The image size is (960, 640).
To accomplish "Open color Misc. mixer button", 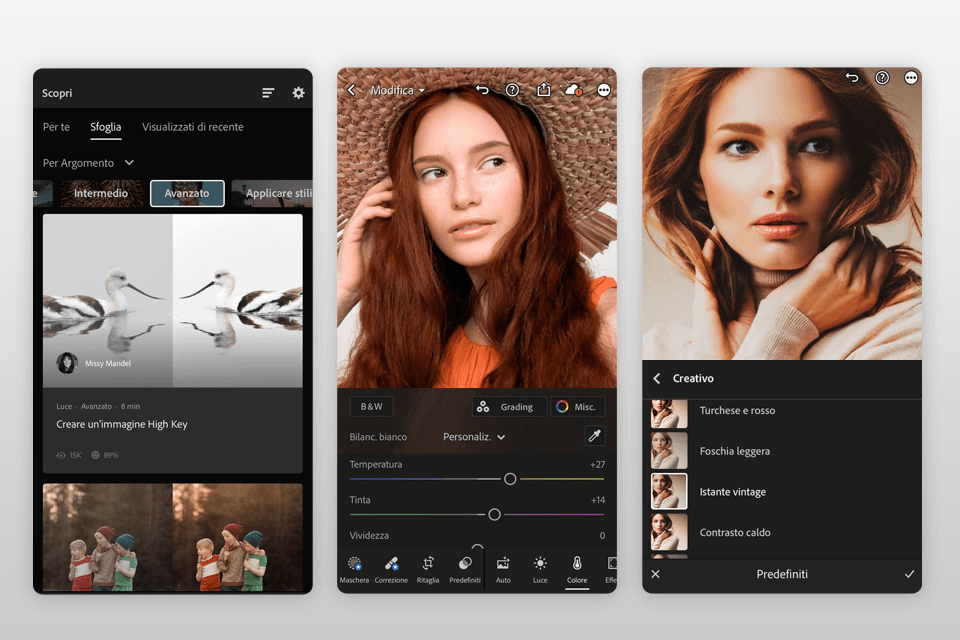I will (578, 407).
